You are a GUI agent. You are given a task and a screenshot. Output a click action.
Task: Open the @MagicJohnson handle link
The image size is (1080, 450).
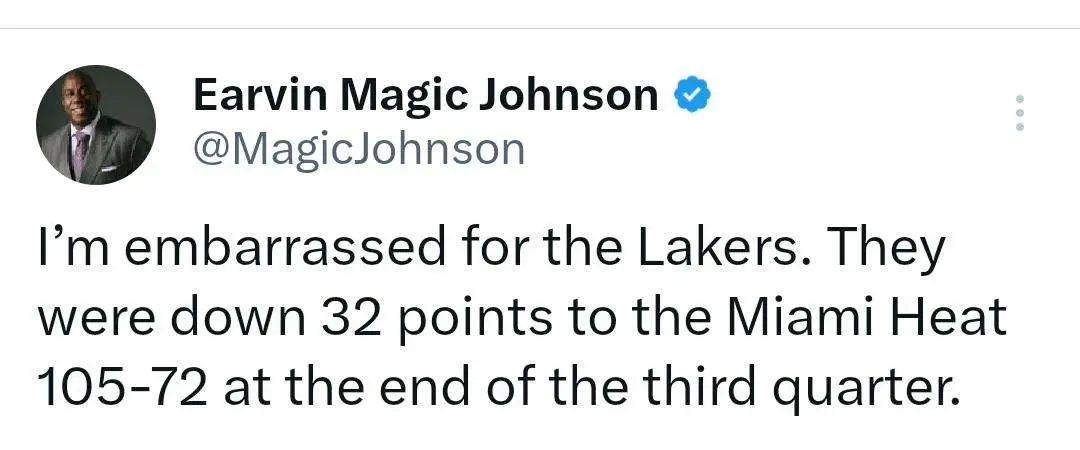tap(359, 147)
